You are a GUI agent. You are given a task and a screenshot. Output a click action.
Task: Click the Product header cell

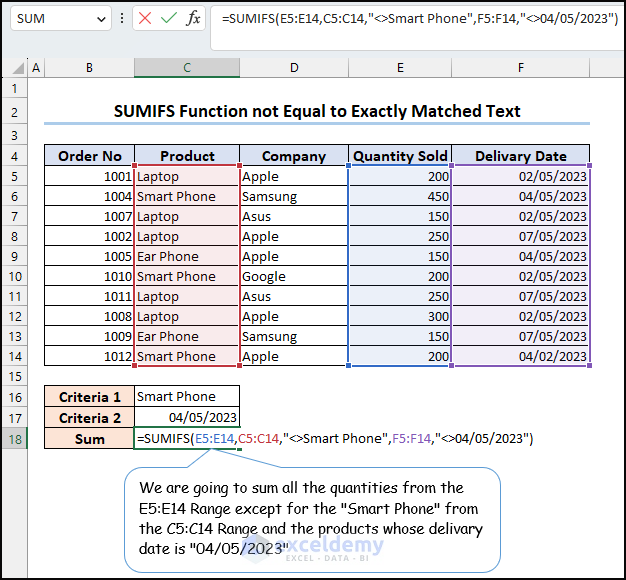[187, 156]
